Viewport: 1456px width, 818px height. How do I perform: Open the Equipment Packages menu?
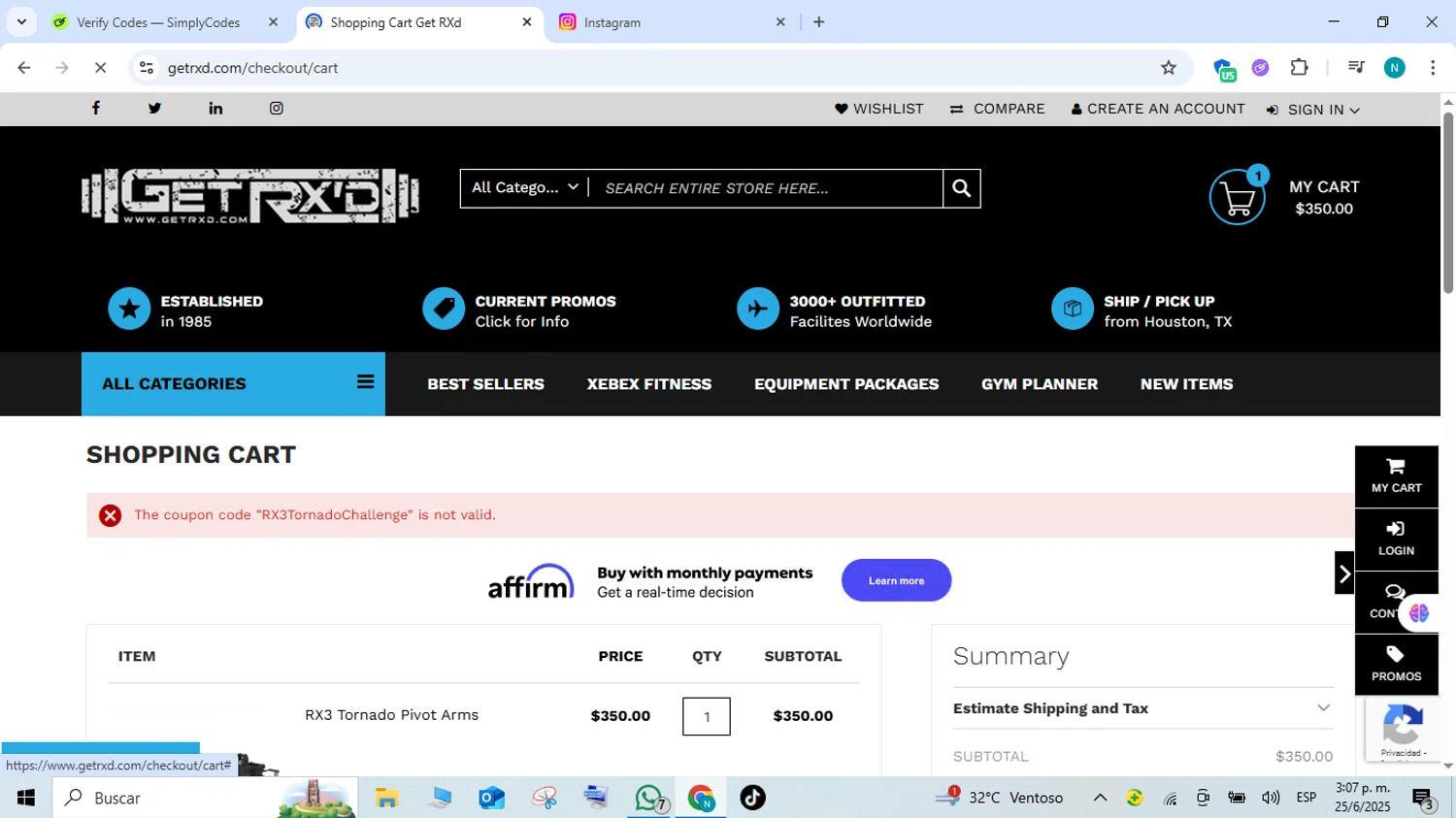click(x=846, y=384)
